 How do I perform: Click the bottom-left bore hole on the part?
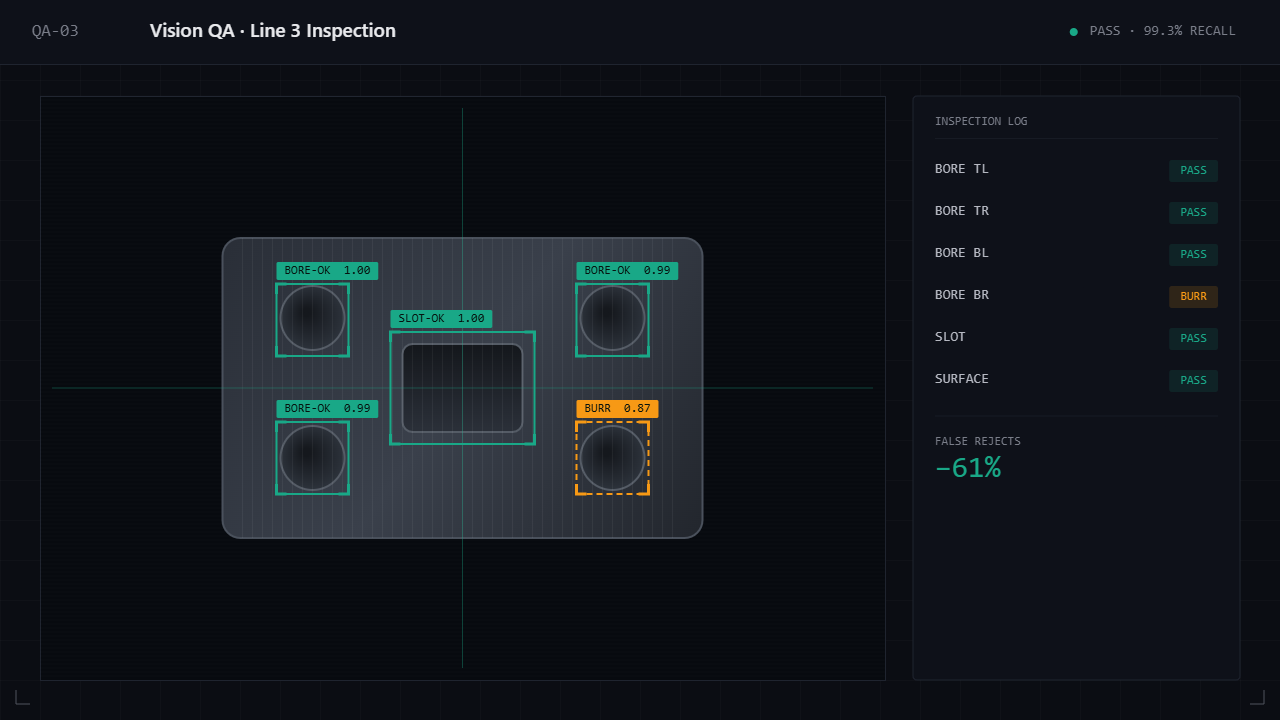coord(312,458)
